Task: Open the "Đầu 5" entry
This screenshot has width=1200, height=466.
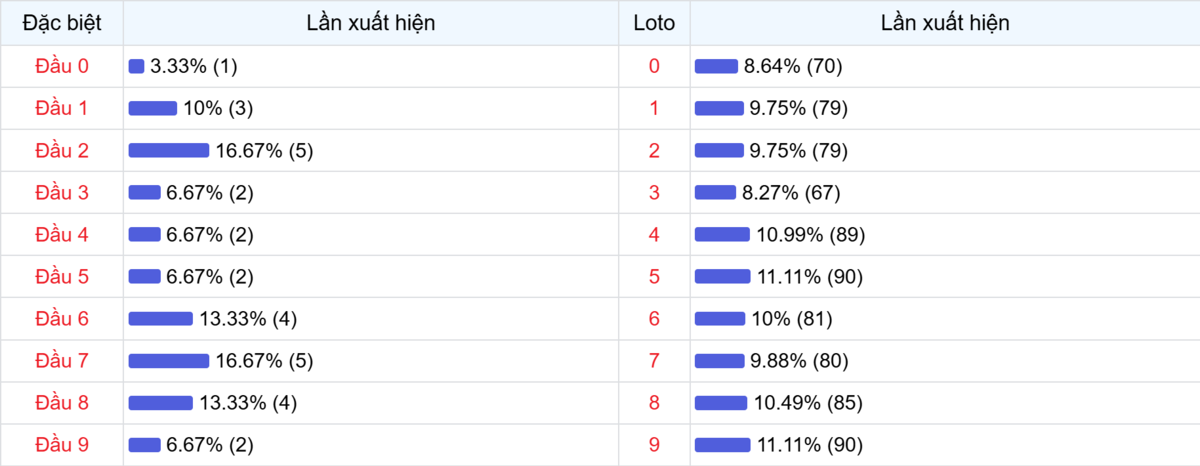Action: coord(62,277)
